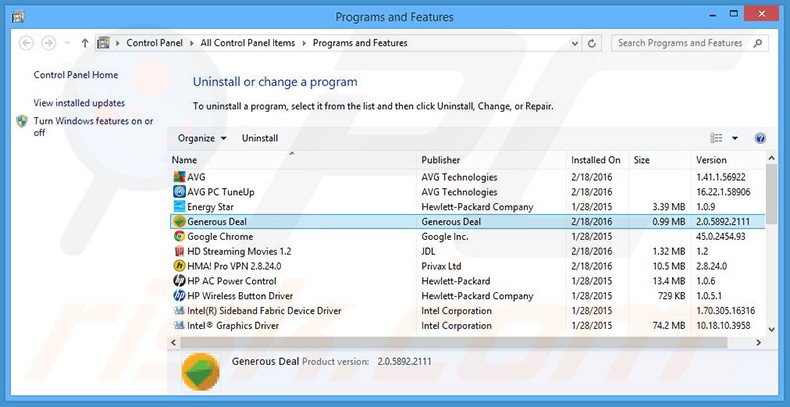This screenshot has width=790, height=407.
Task: Click the Google Chrome icon
Action: (x=179, y=236)
